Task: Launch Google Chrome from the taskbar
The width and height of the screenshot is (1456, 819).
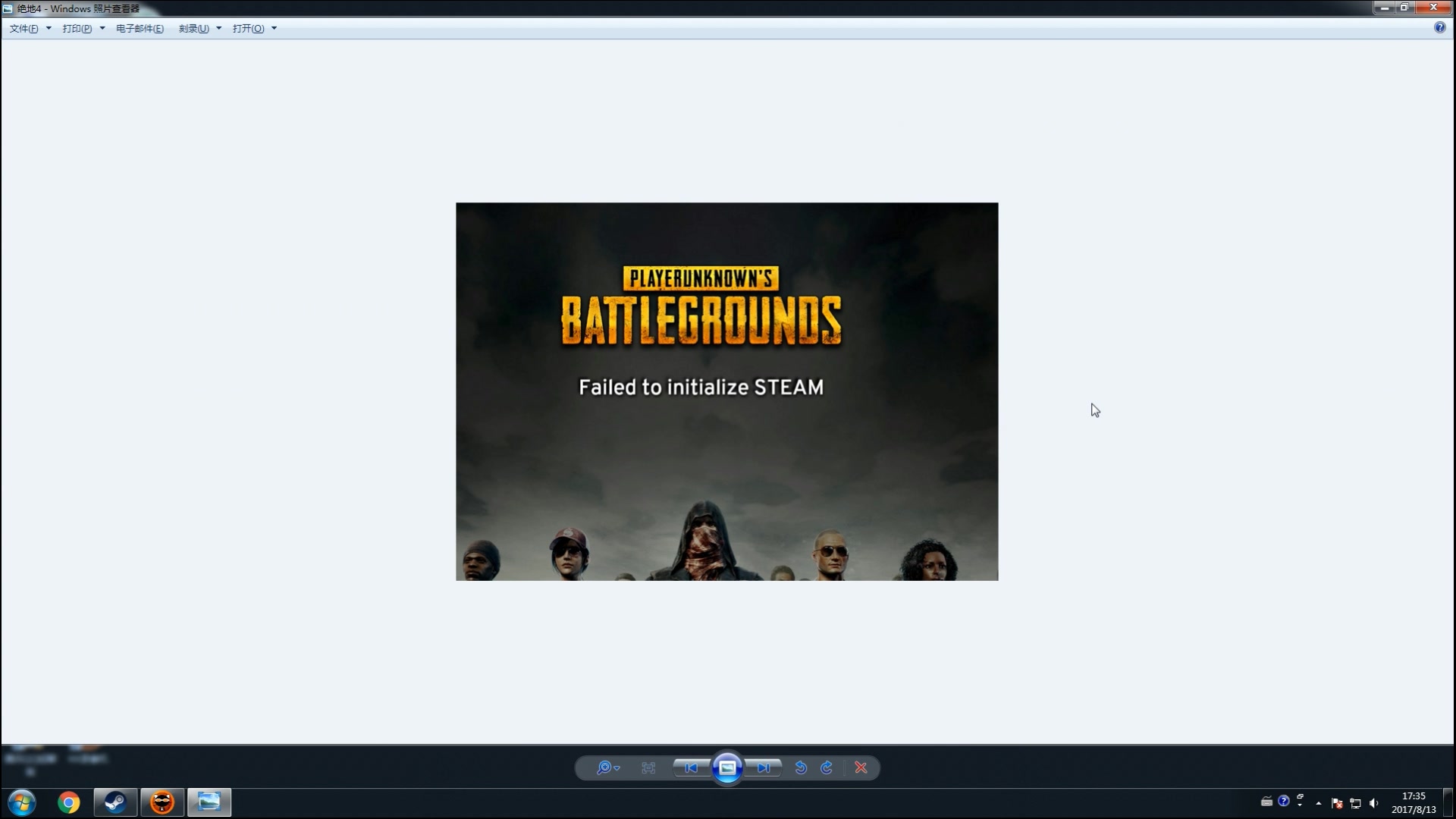Action: click(69, 802)
